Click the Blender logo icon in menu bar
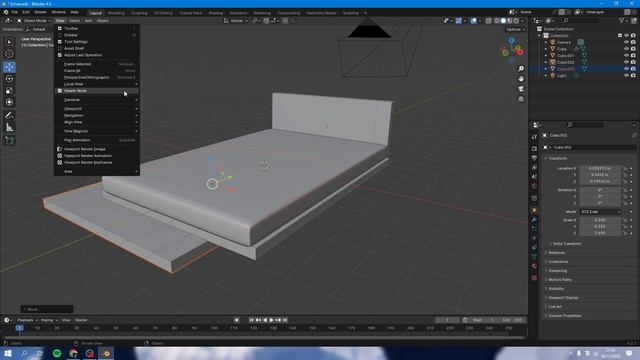This screenshot has height=360, width=640. tap(6, 12)
